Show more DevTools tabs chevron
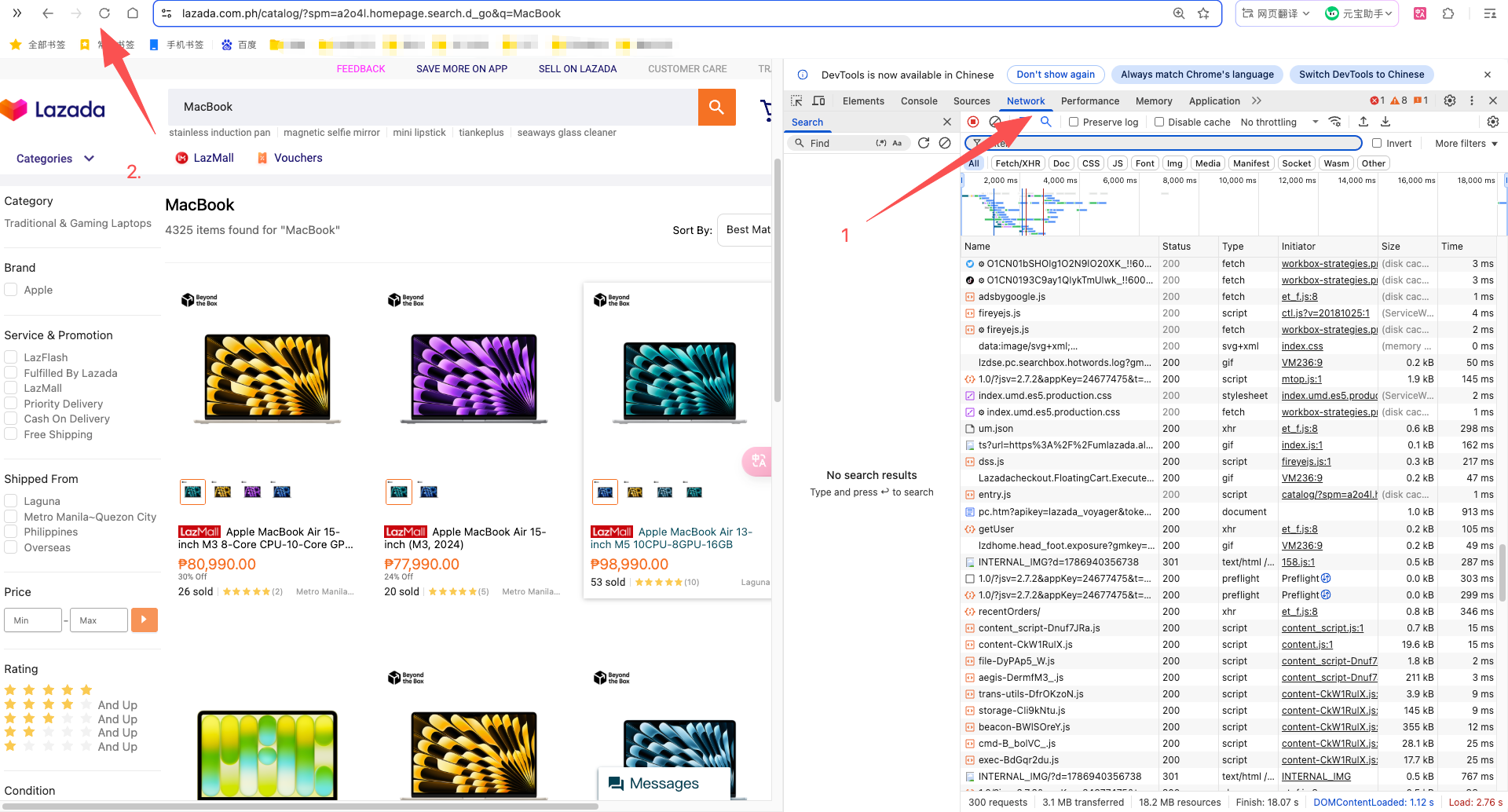 click(x=1257, y=101)
